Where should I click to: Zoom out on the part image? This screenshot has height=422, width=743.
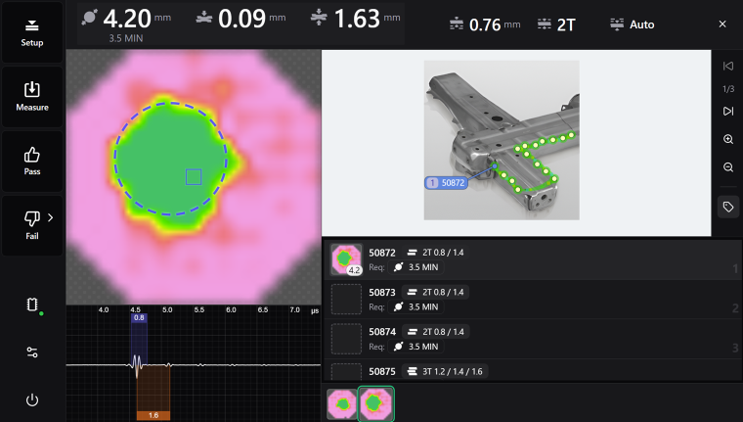pos(728,167)
